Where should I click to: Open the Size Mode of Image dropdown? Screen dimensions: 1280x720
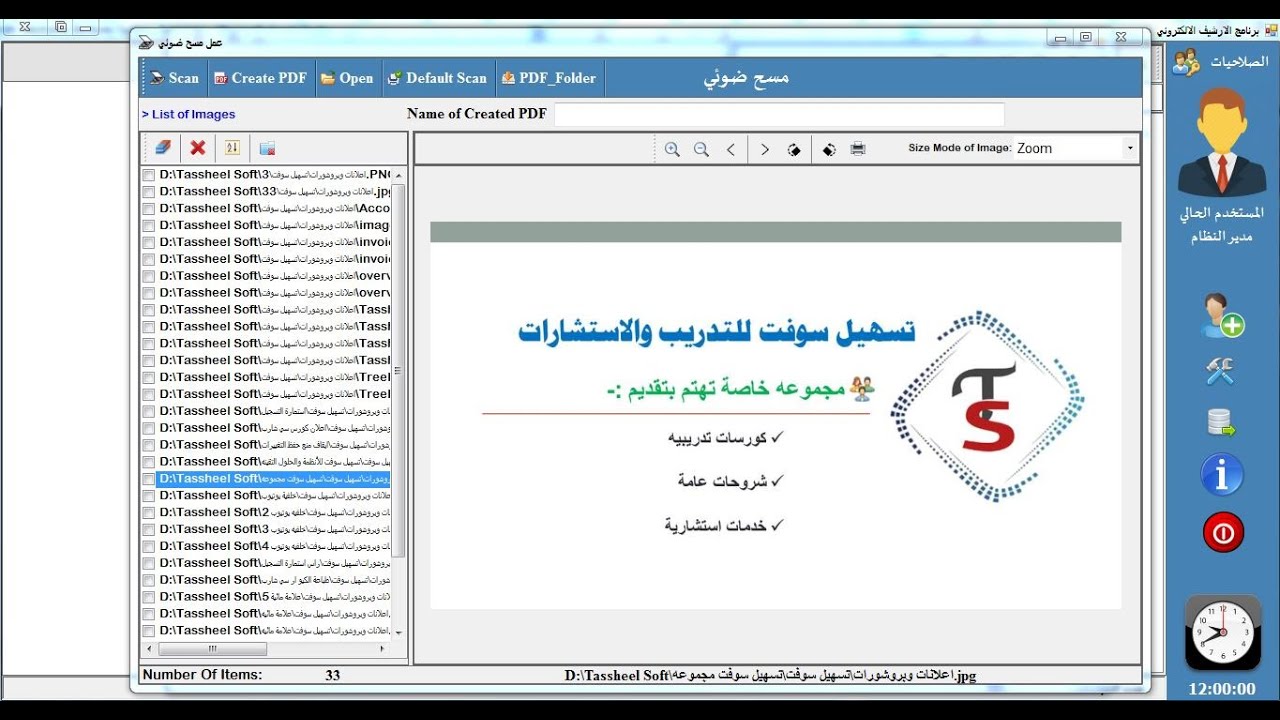(x=1131, y=148)
